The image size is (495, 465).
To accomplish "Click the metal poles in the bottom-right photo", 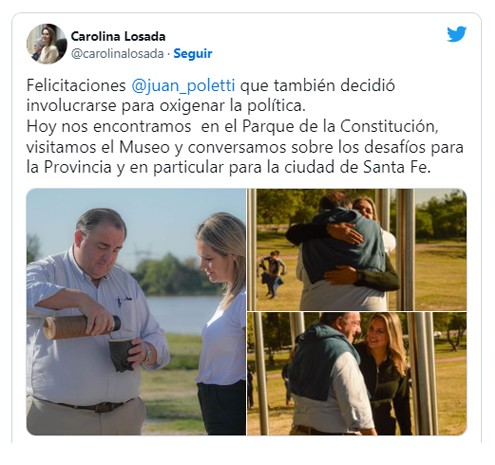I will [x=422, y=373].
